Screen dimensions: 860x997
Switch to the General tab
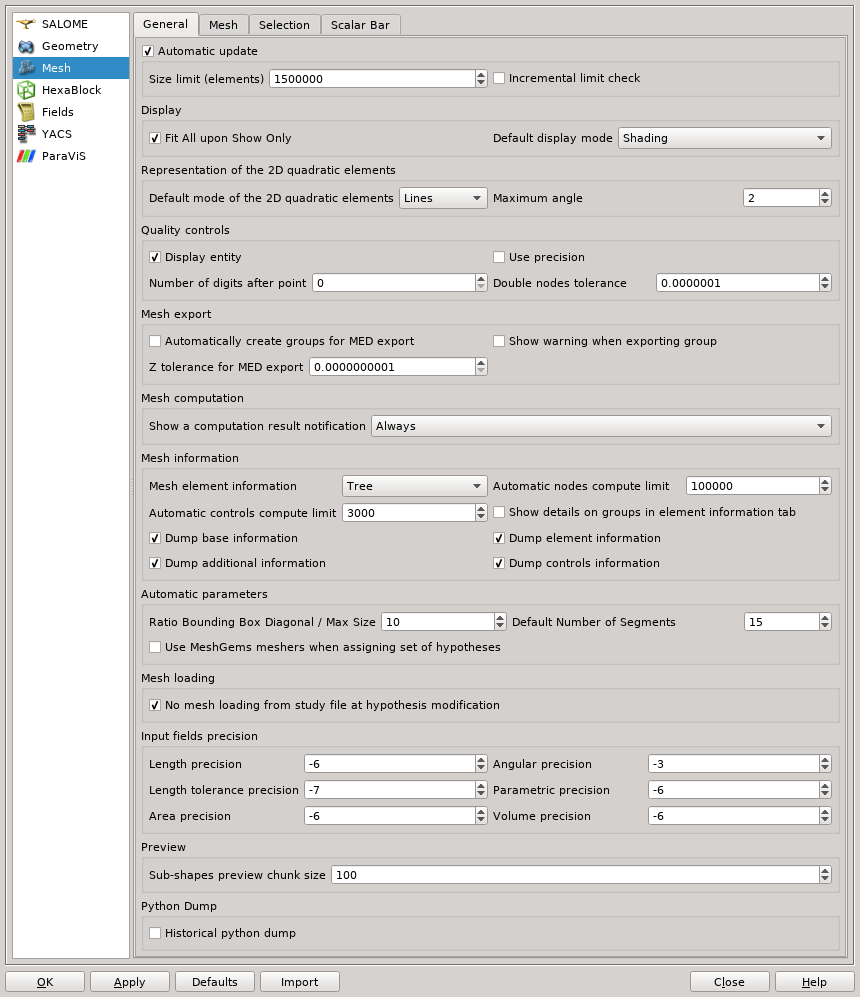click(166, 24)
